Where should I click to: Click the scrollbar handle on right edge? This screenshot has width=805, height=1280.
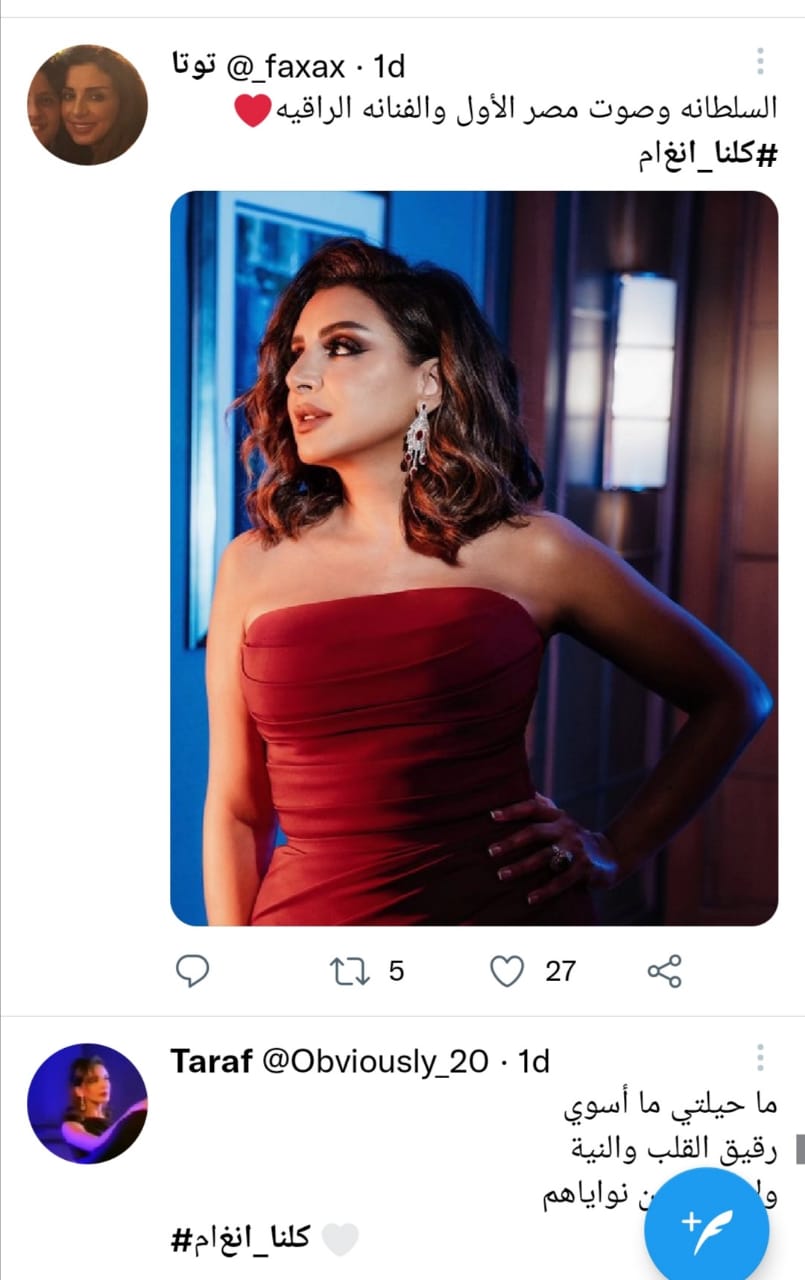[x=800, y=1150]
